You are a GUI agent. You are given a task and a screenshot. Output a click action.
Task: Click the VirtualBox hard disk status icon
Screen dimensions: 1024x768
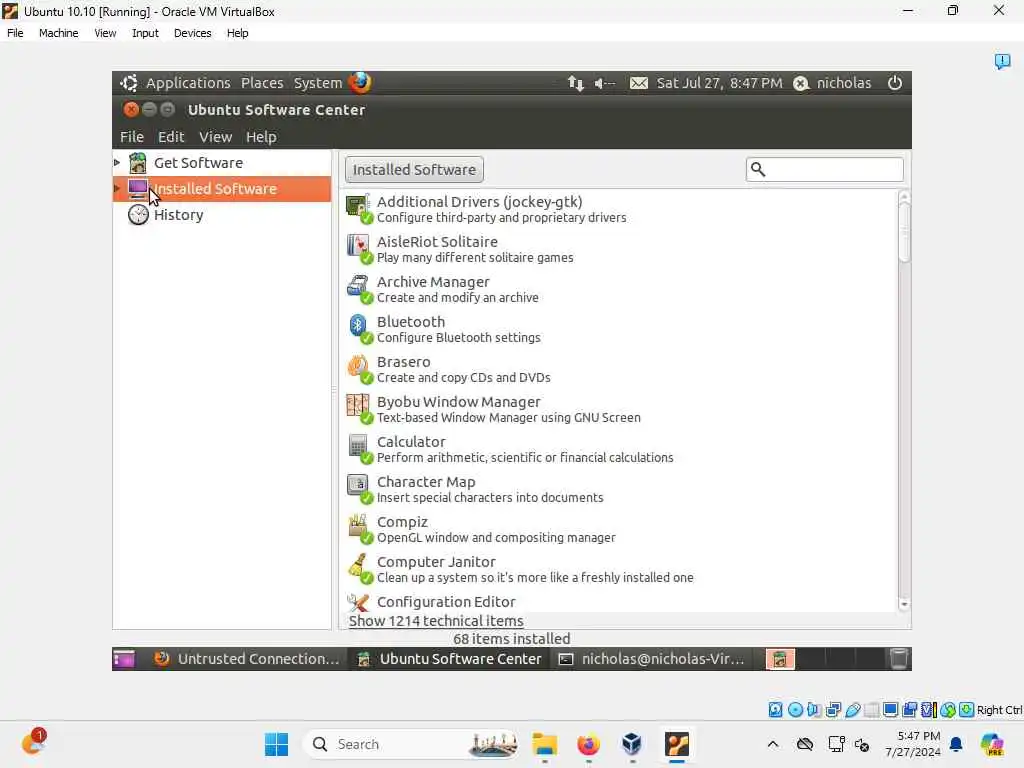click(x=775, y=710)
